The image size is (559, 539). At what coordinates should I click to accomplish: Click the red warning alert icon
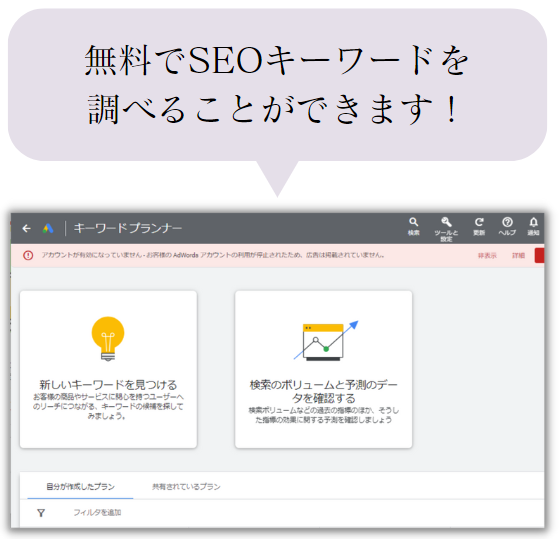tap(28, 255)
